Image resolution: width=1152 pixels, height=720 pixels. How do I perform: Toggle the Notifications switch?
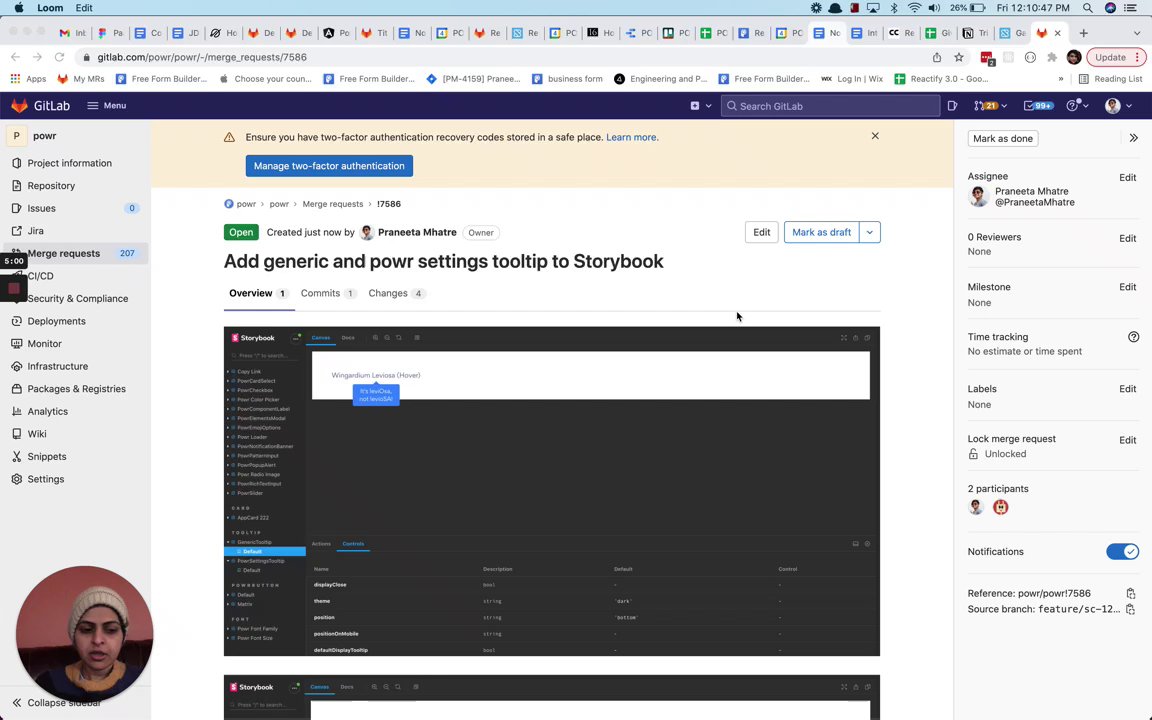point(1122,552)
